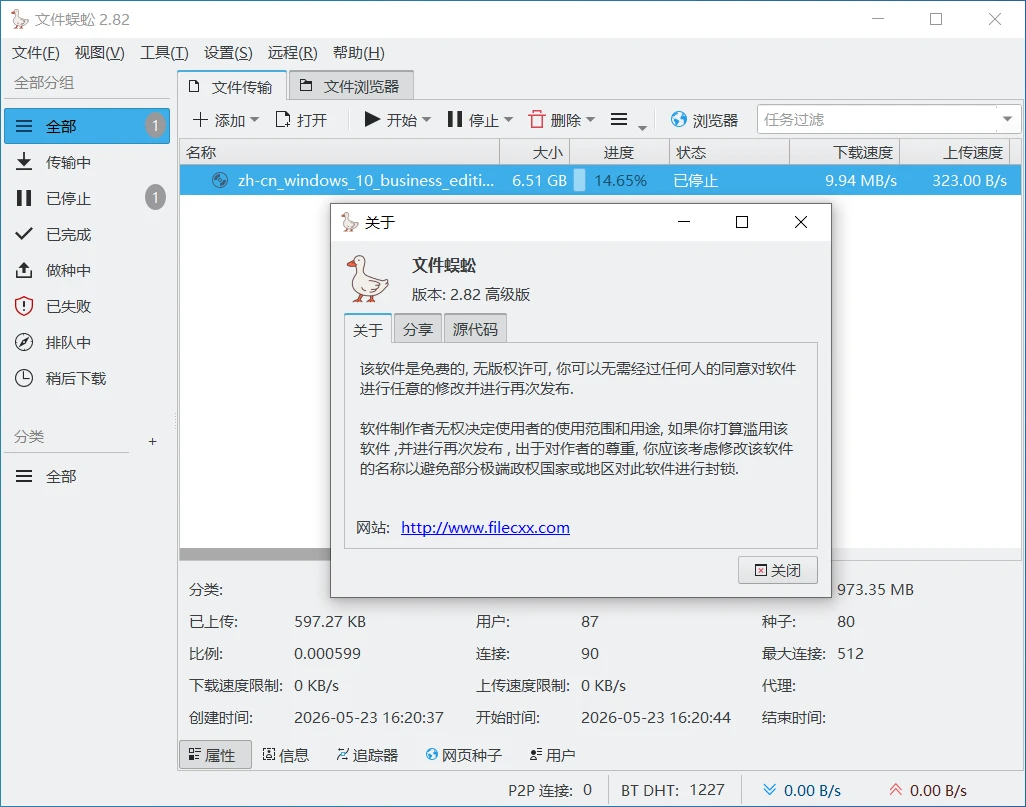Open the 追踪器 bottom tab

[367, 755]
